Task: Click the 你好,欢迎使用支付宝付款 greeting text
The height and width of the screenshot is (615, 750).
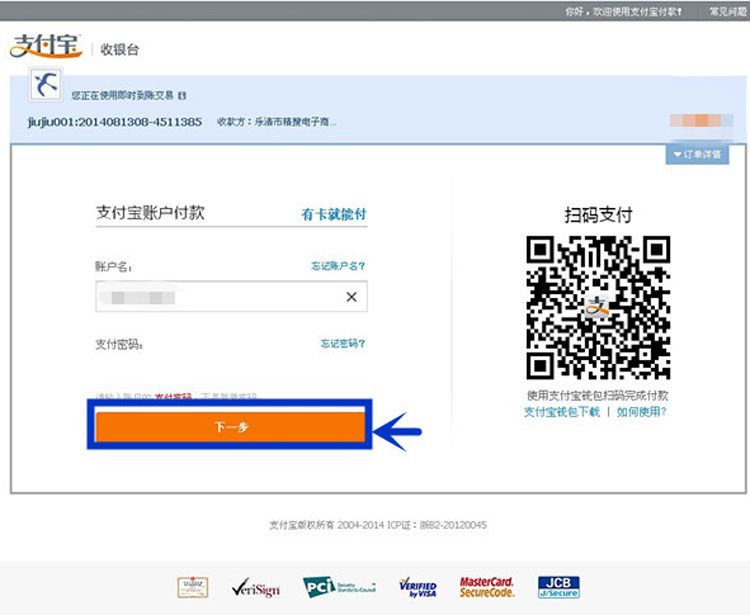Action: 623,11
